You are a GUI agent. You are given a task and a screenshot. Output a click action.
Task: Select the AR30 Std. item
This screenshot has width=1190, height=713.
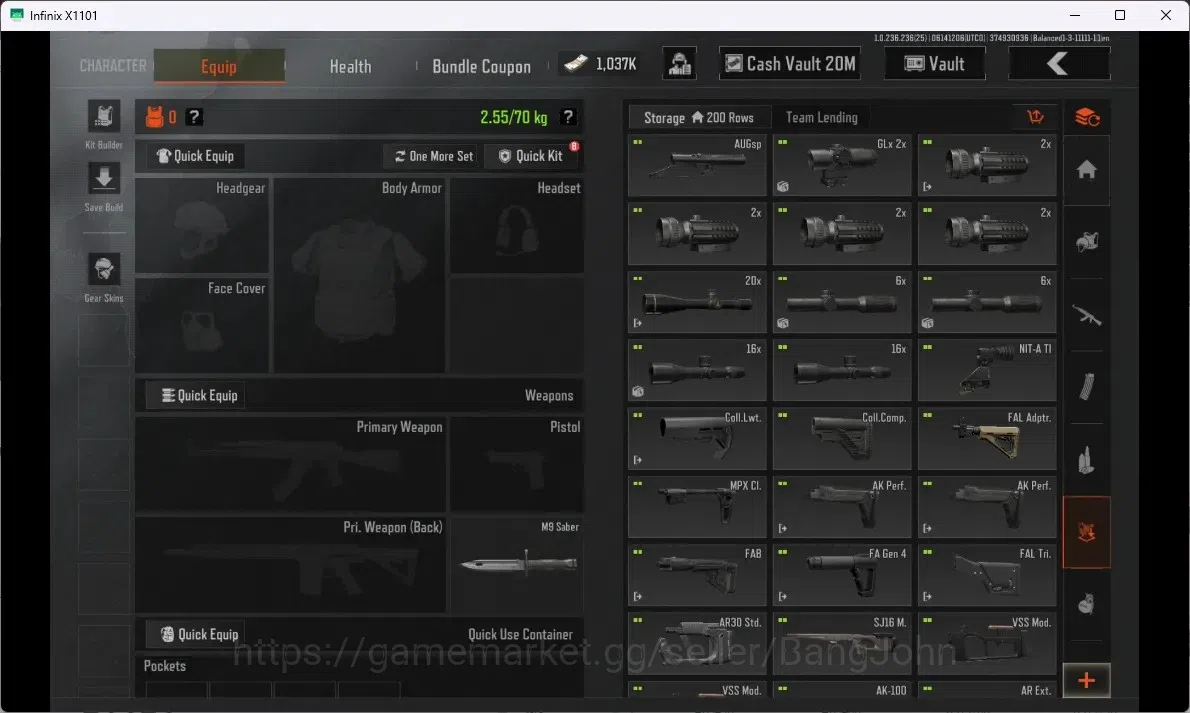[697, 644]
